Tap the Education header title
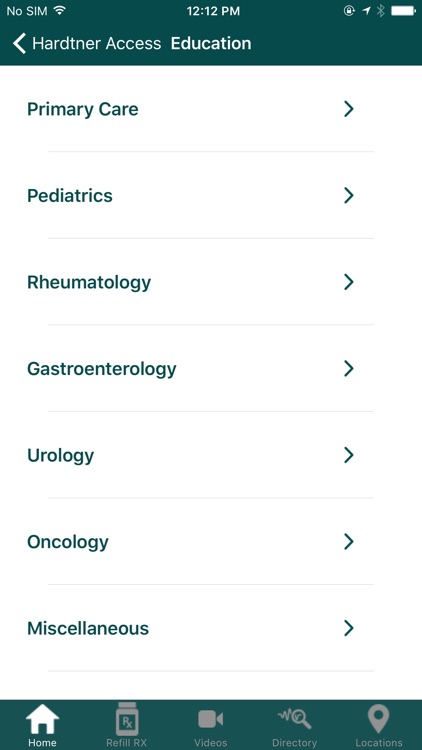This screenshot has width=422, height=750. coord(211,44)
